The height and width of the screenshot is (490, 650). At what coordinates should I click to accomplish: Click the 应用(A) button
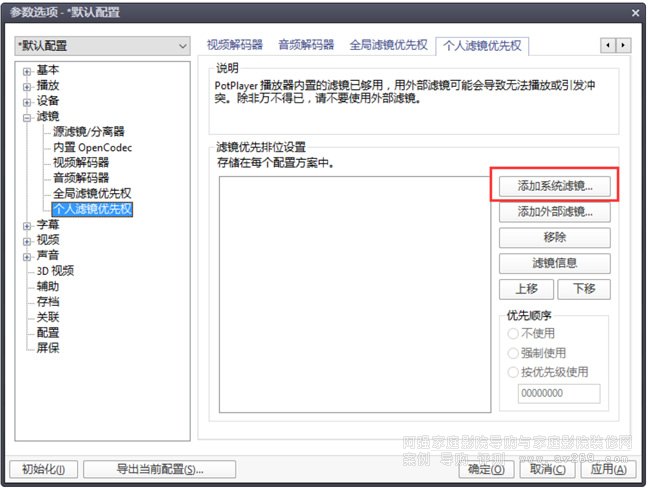pyautogui.click(x=608, y=469)
